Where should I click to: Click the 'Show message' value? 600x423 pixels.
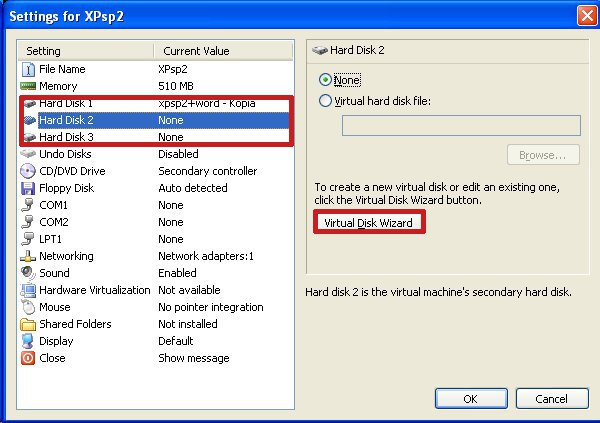194,358
